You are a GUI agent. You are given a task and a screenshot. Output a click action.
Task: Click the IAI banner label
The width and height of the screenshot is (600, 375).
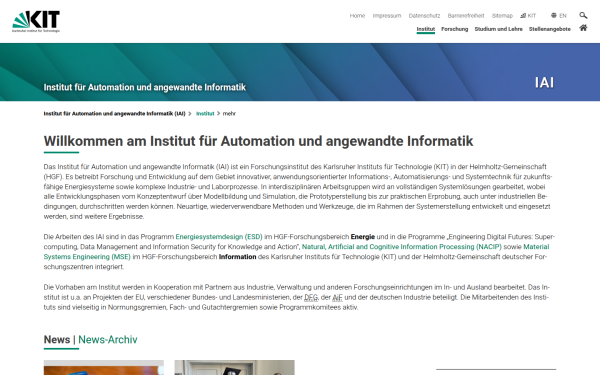(544, 83)
